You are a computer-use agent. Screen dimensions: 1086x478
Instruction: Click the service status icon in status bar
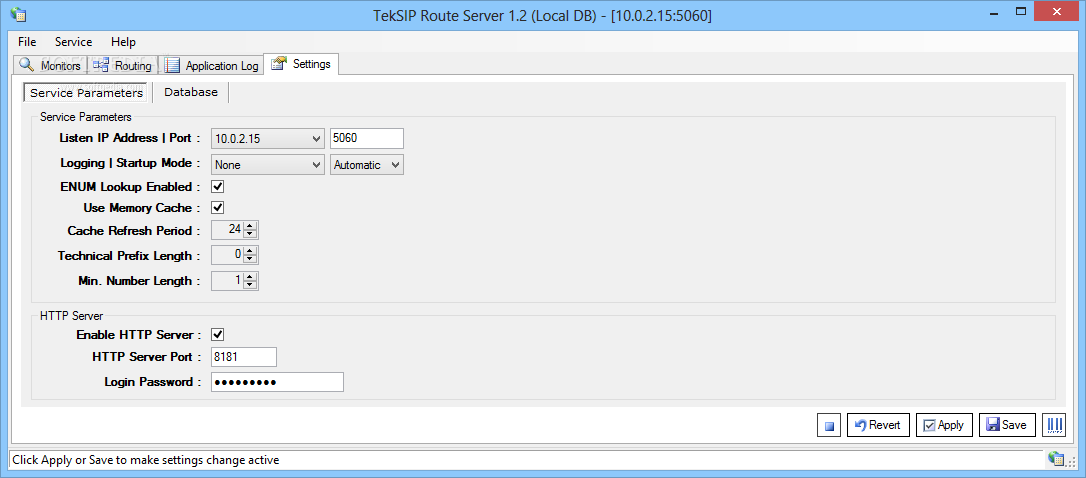(1056, 459)
